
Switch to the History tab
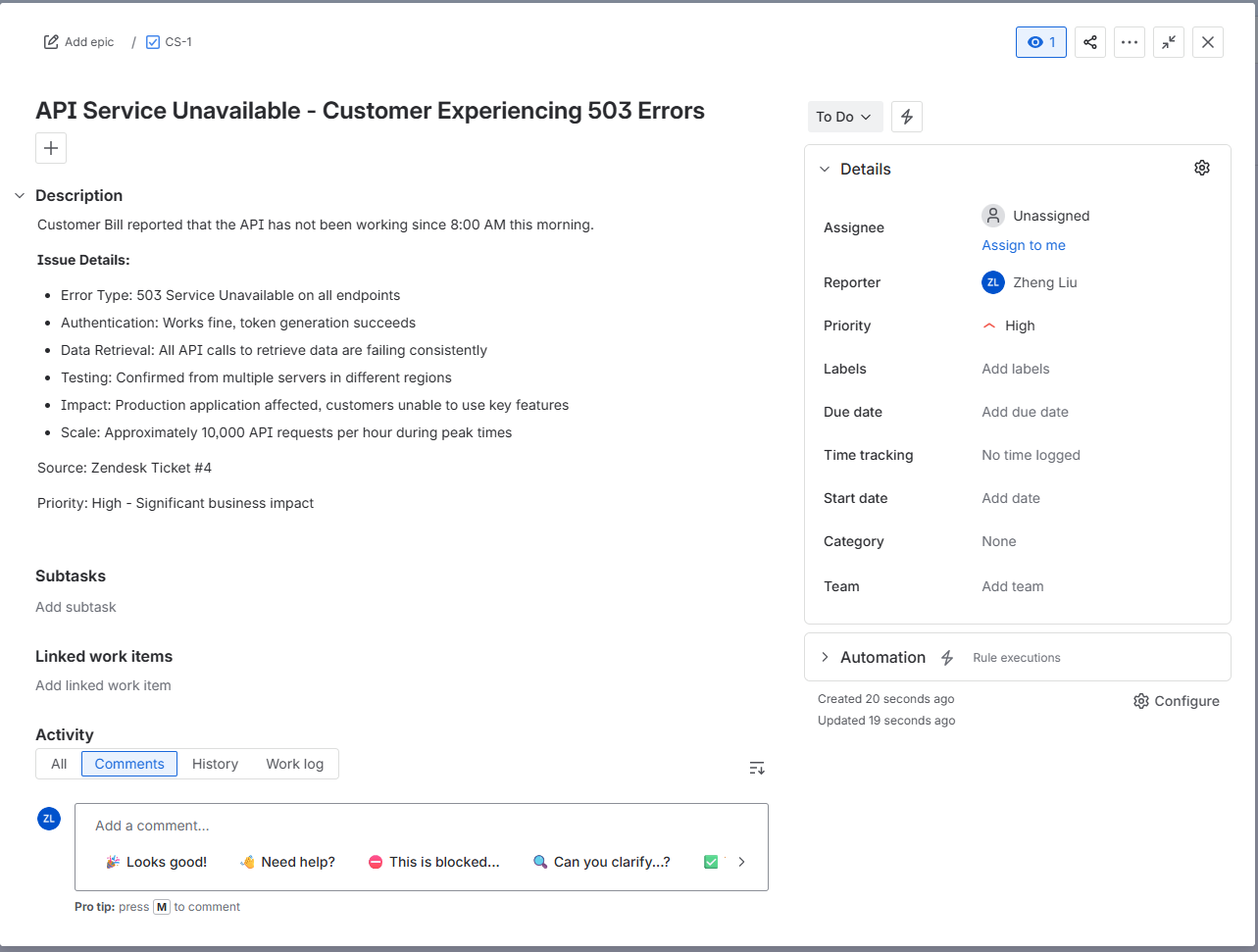pyautogui.click(x=215, y=764)
